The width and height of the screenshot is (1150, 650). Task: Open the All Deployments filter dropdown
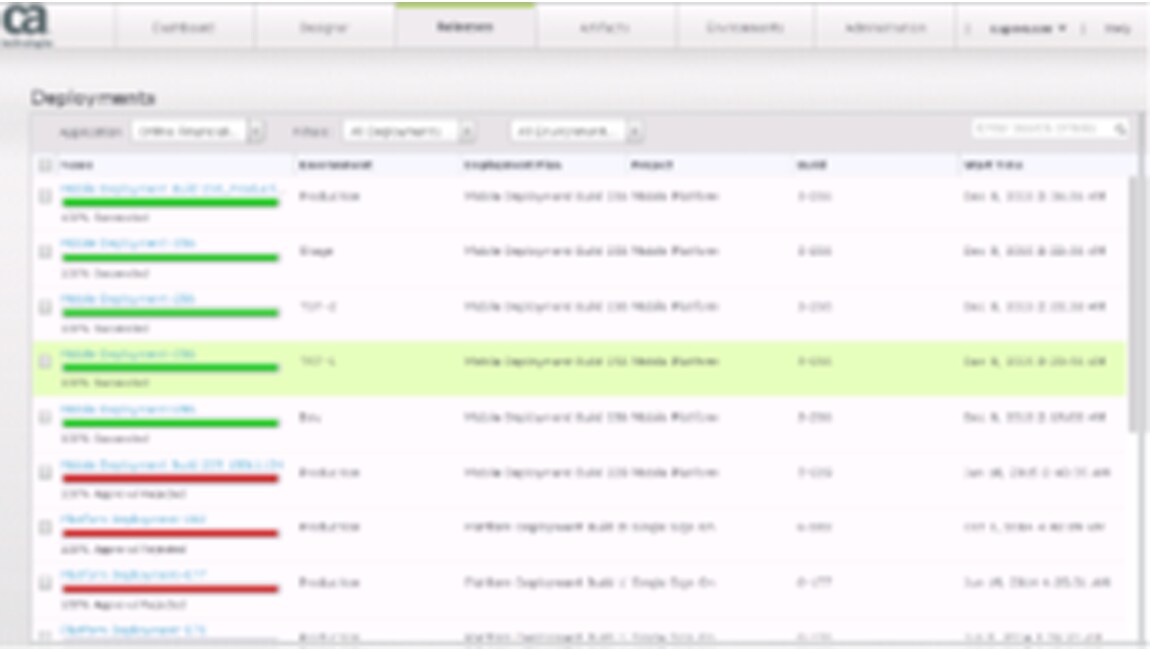[x=409, y=131]
